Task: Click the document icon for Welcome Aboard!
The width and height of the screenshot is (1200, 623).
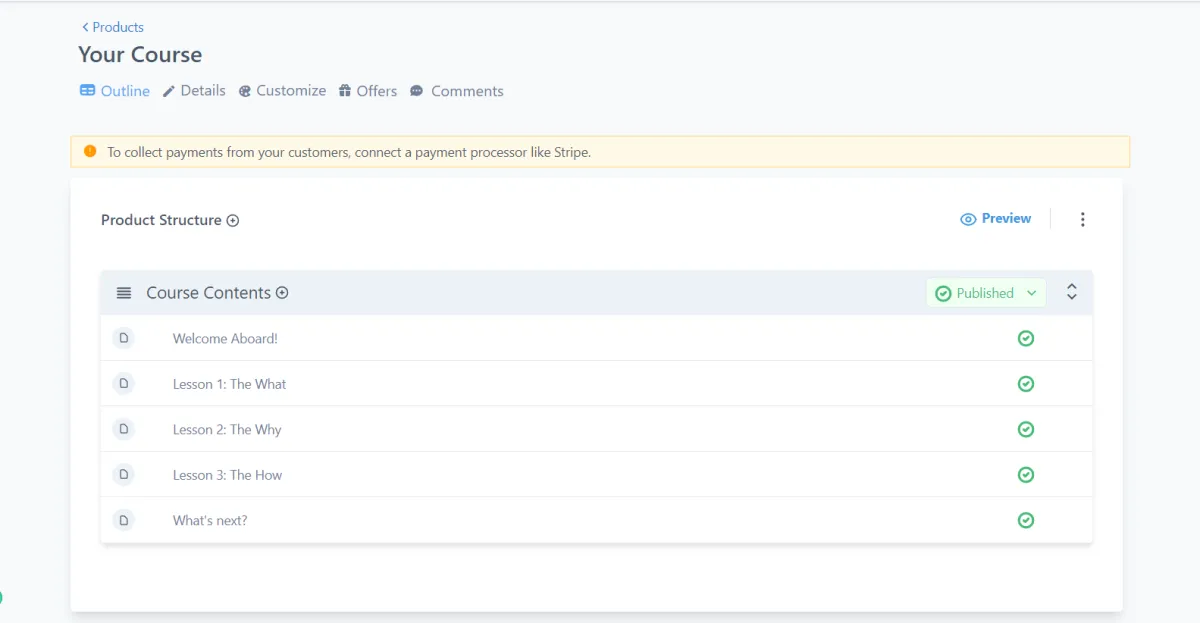Action: click(124, 338)
